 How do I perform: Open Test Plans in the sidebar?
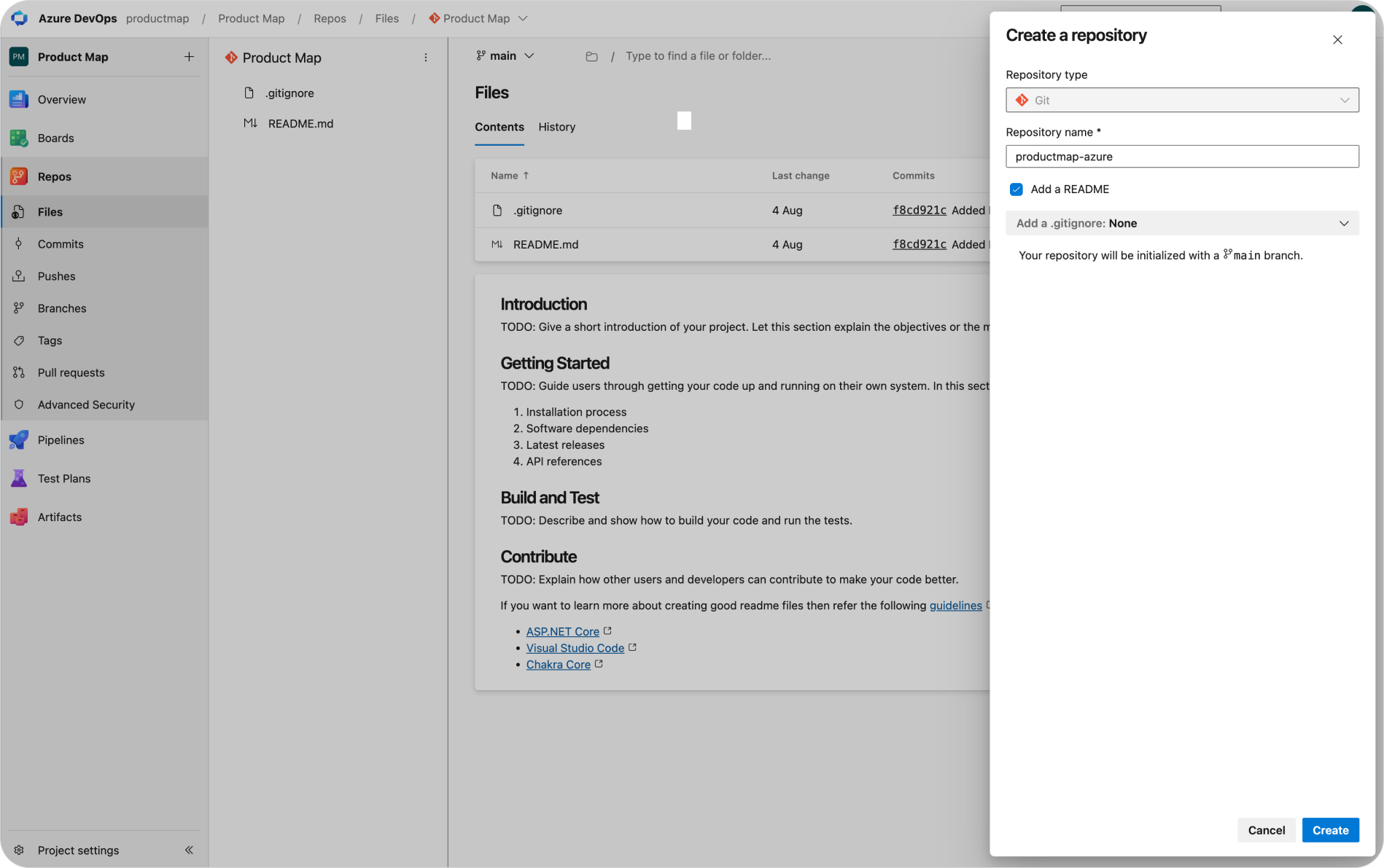pos(64,478)
